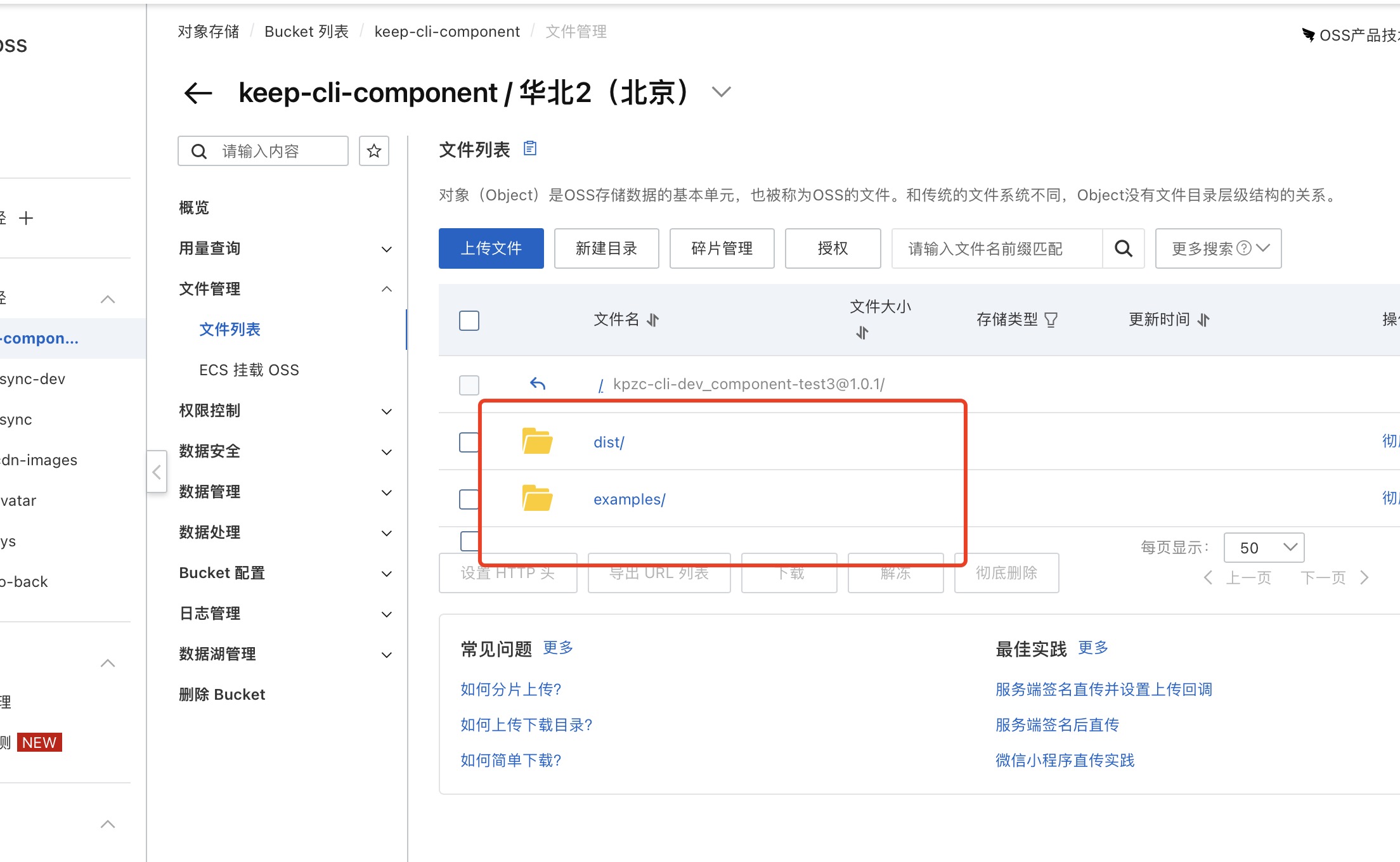The image size is (1400, 862).
Task: Click the help question icon in 更多搜索
Action: (x=1245, y=248)
